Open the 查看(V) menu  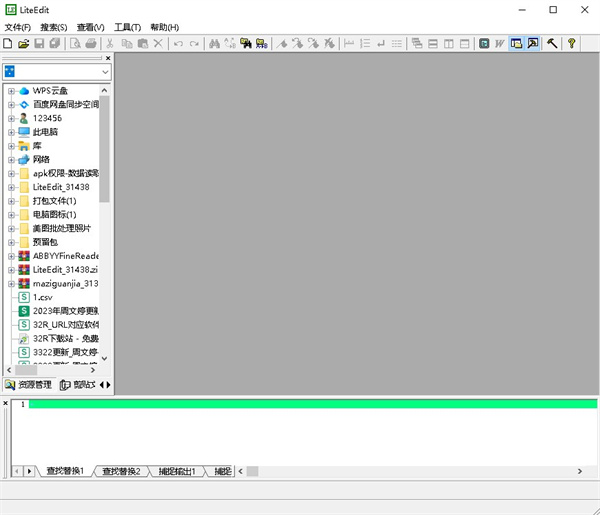pos(91,28)
